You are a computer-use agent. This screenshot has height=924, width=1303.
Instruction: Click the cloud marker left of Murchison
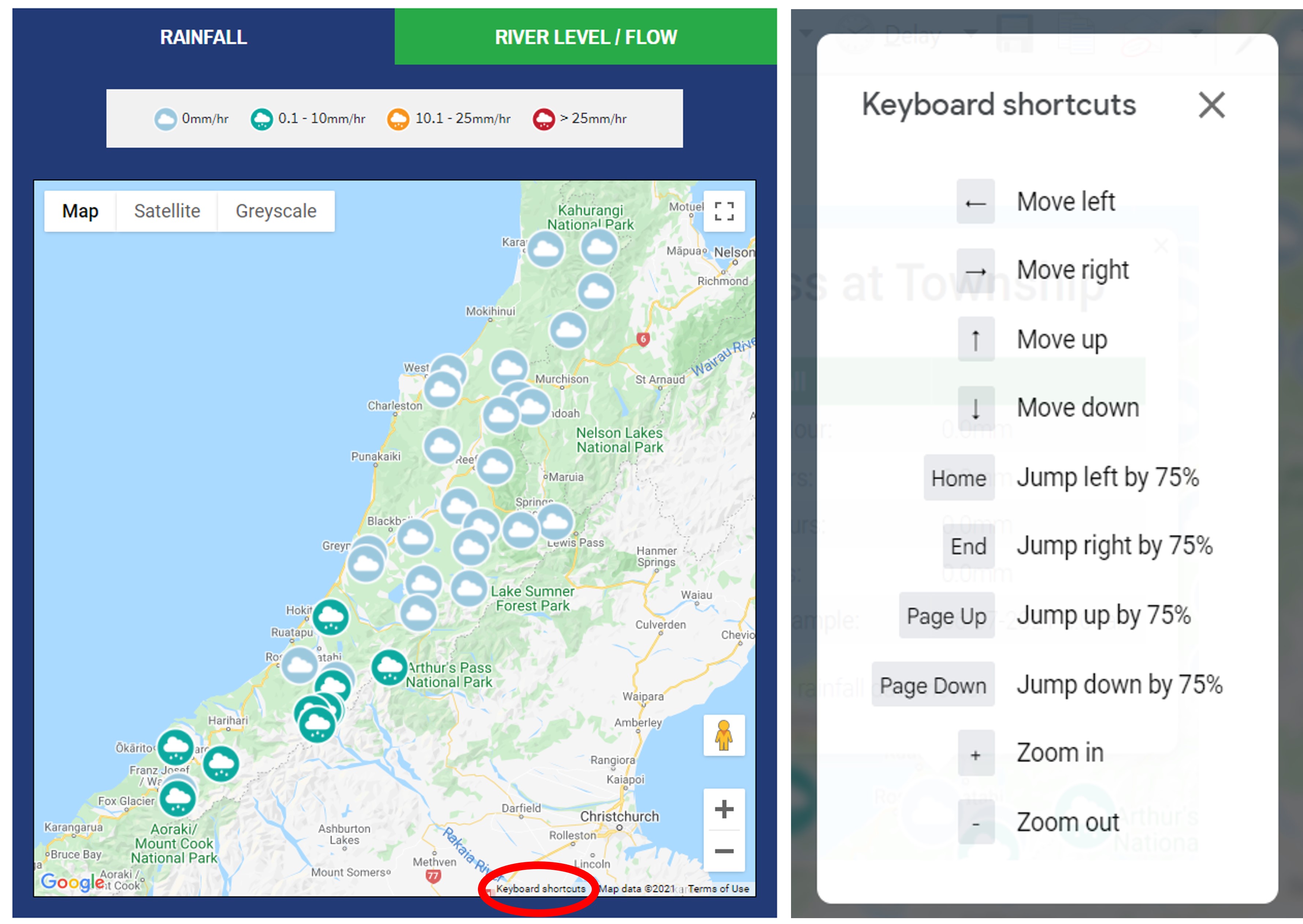pyautogui.click(x=509, y=368)
